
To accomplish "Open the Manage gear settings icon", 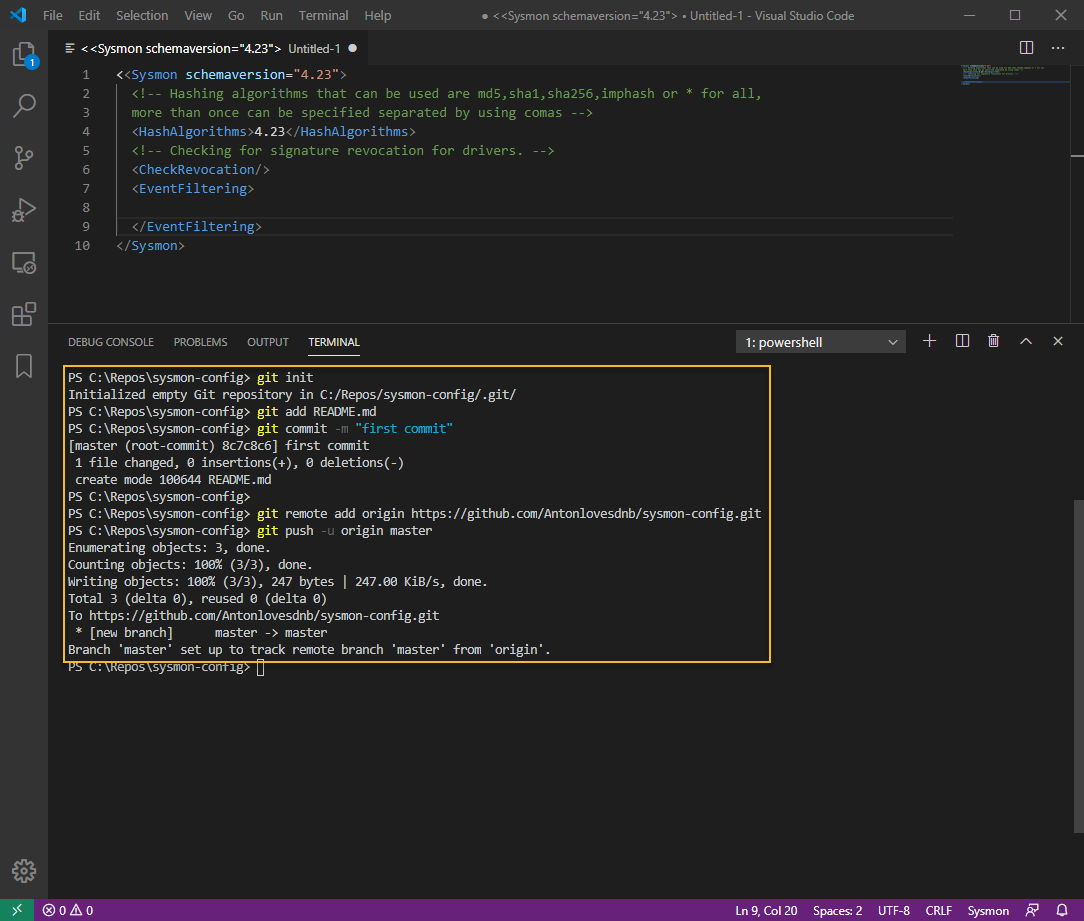I will [24, 870].
